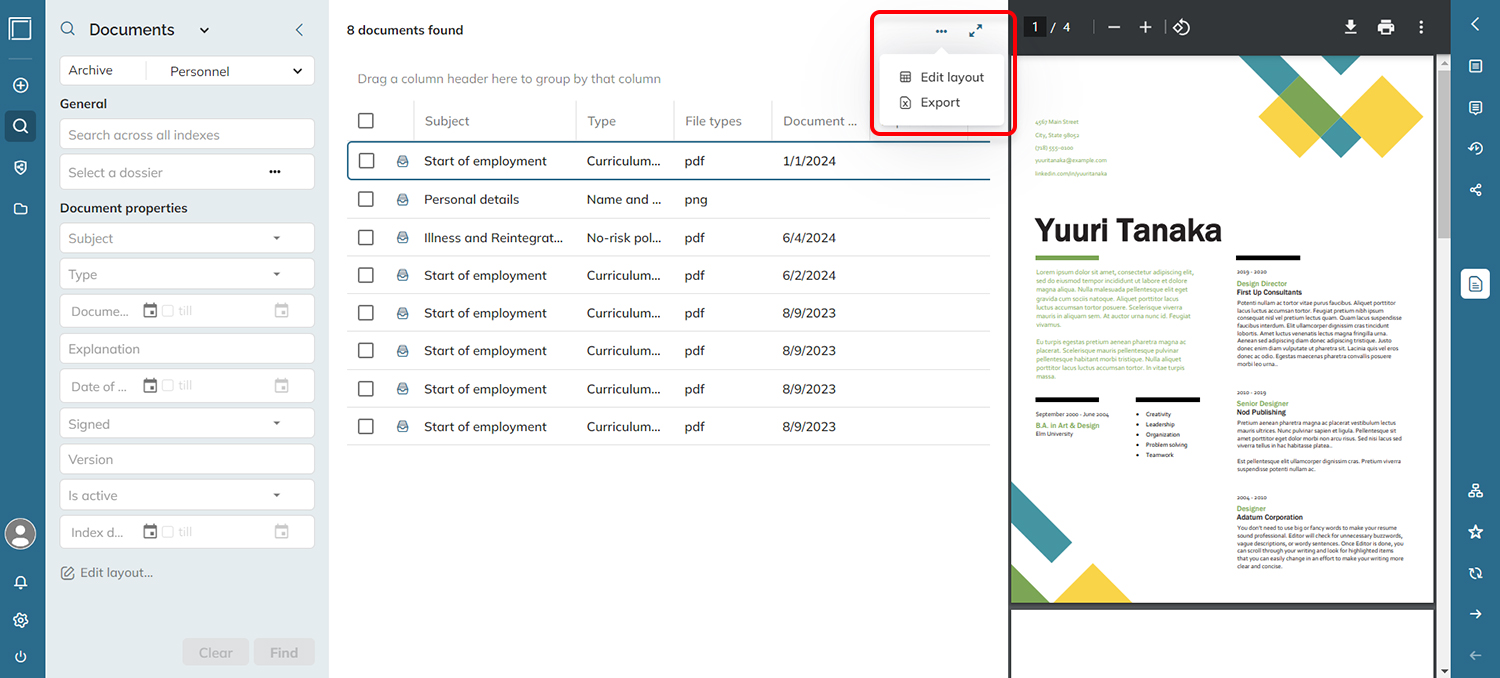This screenshot has width=1500, height=678.
Task: Open the share icon on the right sidebar
Action: click(x=1475, y=189)
